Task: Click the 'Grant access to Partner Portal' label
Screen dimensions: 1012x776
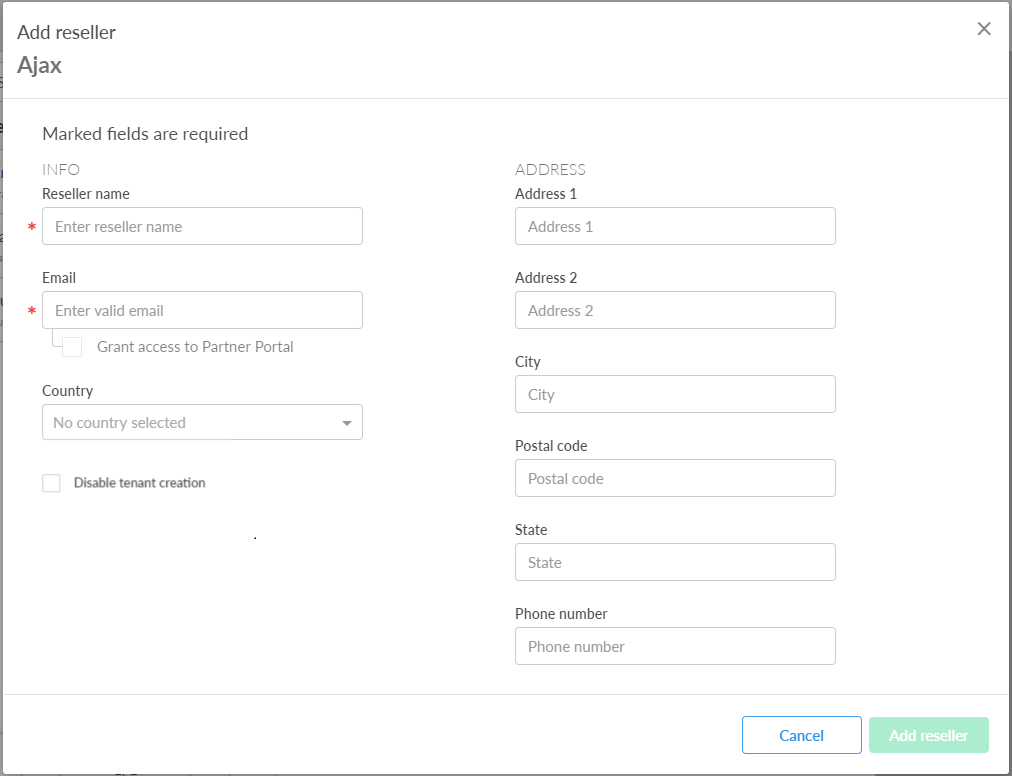Action: click(x=195, y=347)
